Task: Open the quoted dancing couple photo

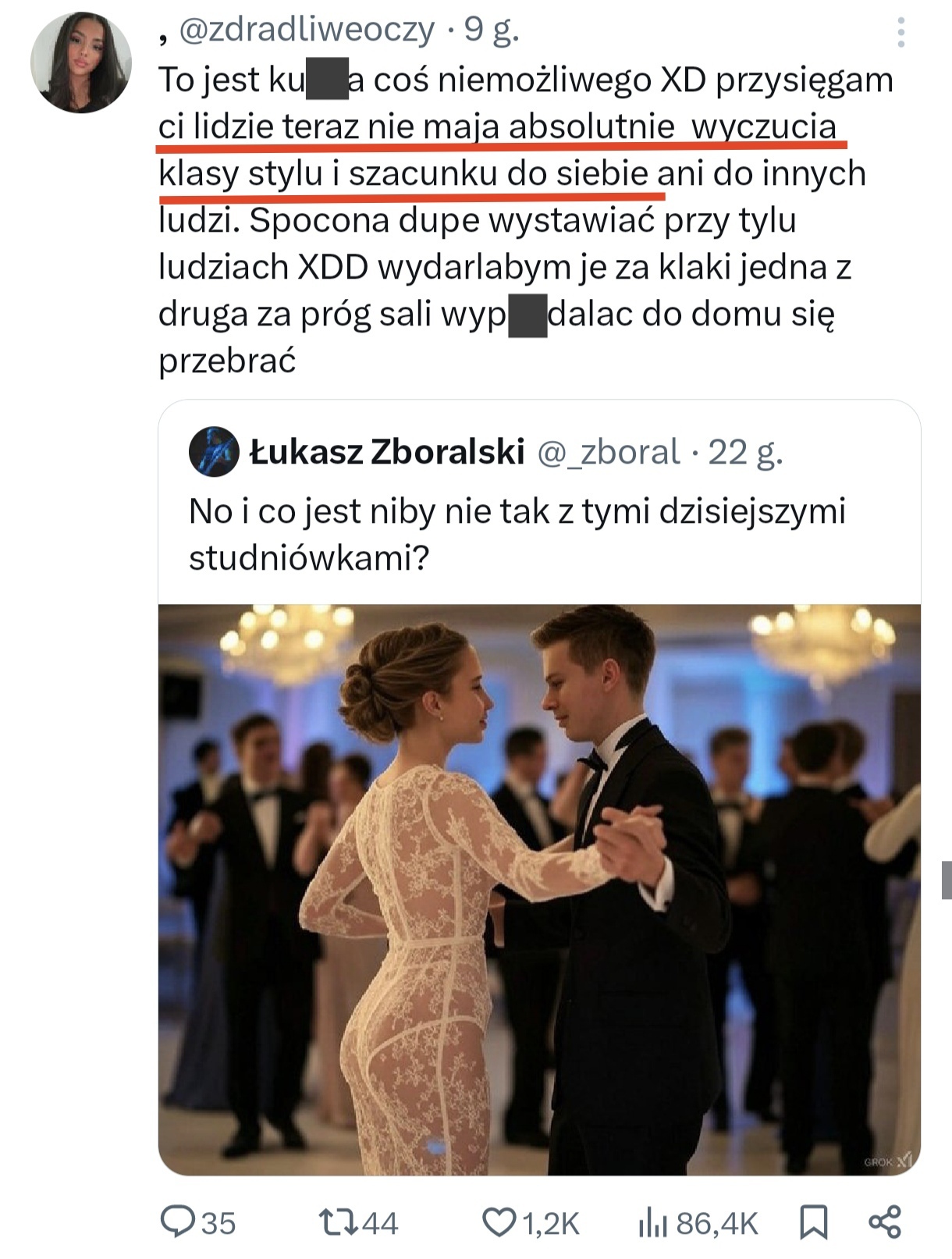Action: click(x=539, y=890)
